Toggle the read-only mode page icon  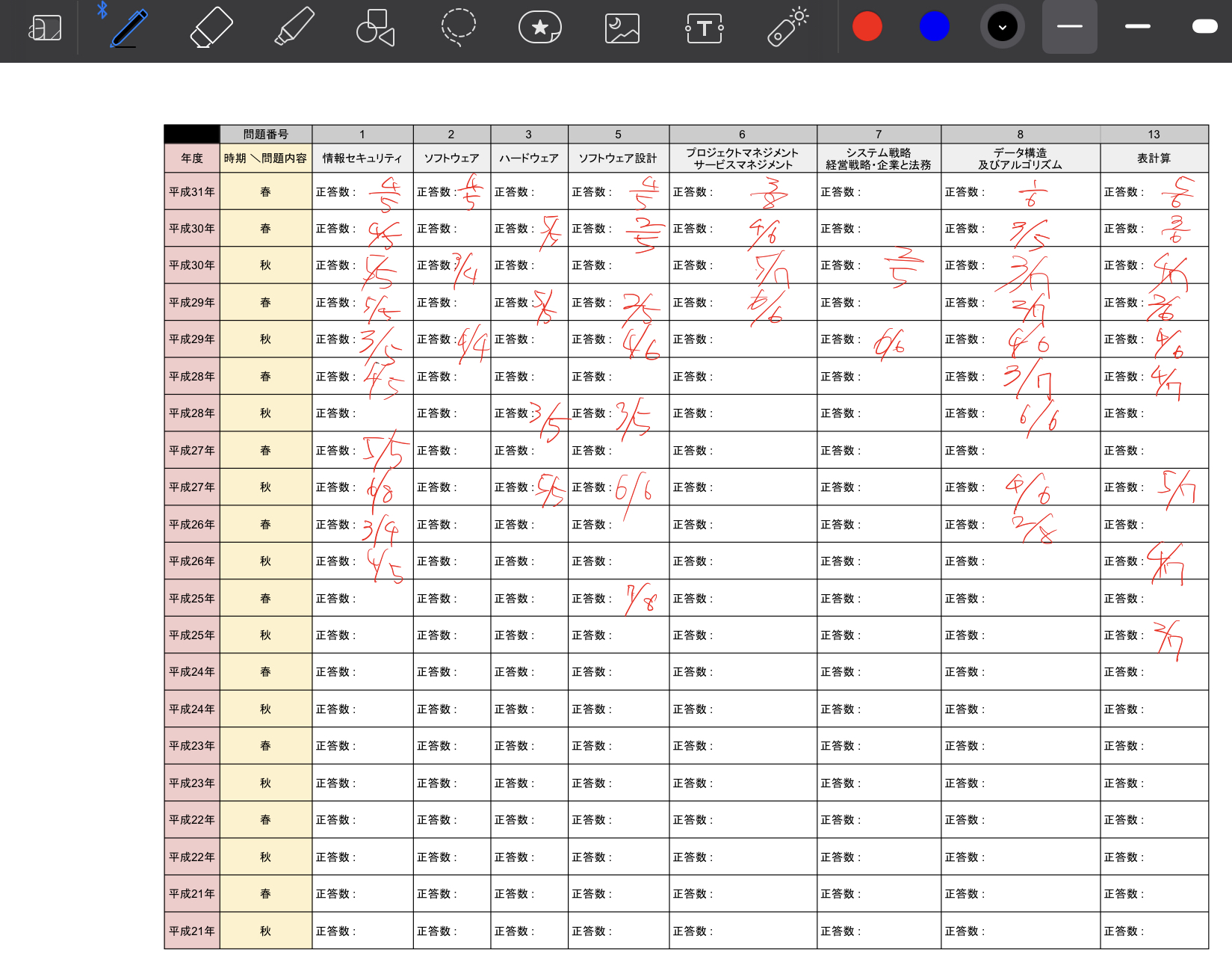45,28
